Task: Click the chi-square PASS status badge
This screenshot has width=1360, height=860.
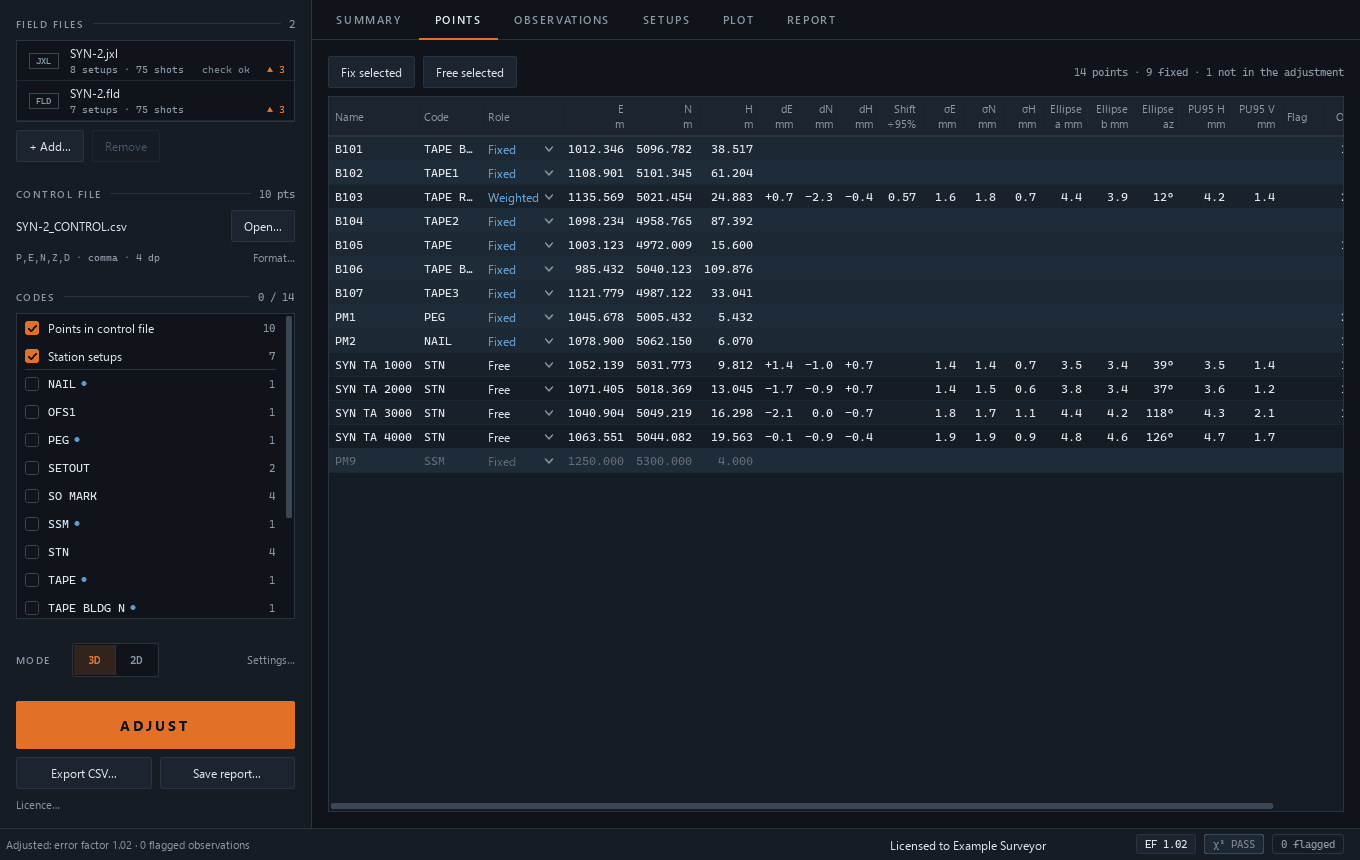Action: pos(1234,844)
